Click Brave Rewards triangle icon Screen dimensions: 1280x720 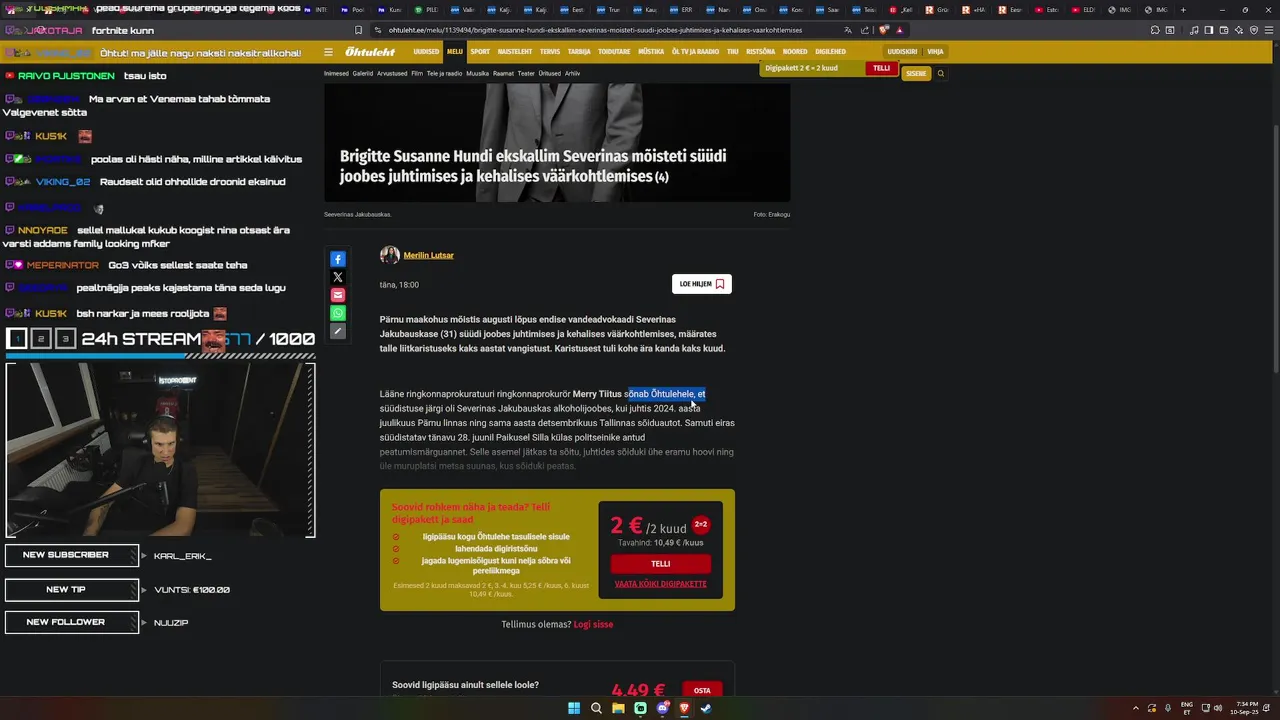(900, 30)
